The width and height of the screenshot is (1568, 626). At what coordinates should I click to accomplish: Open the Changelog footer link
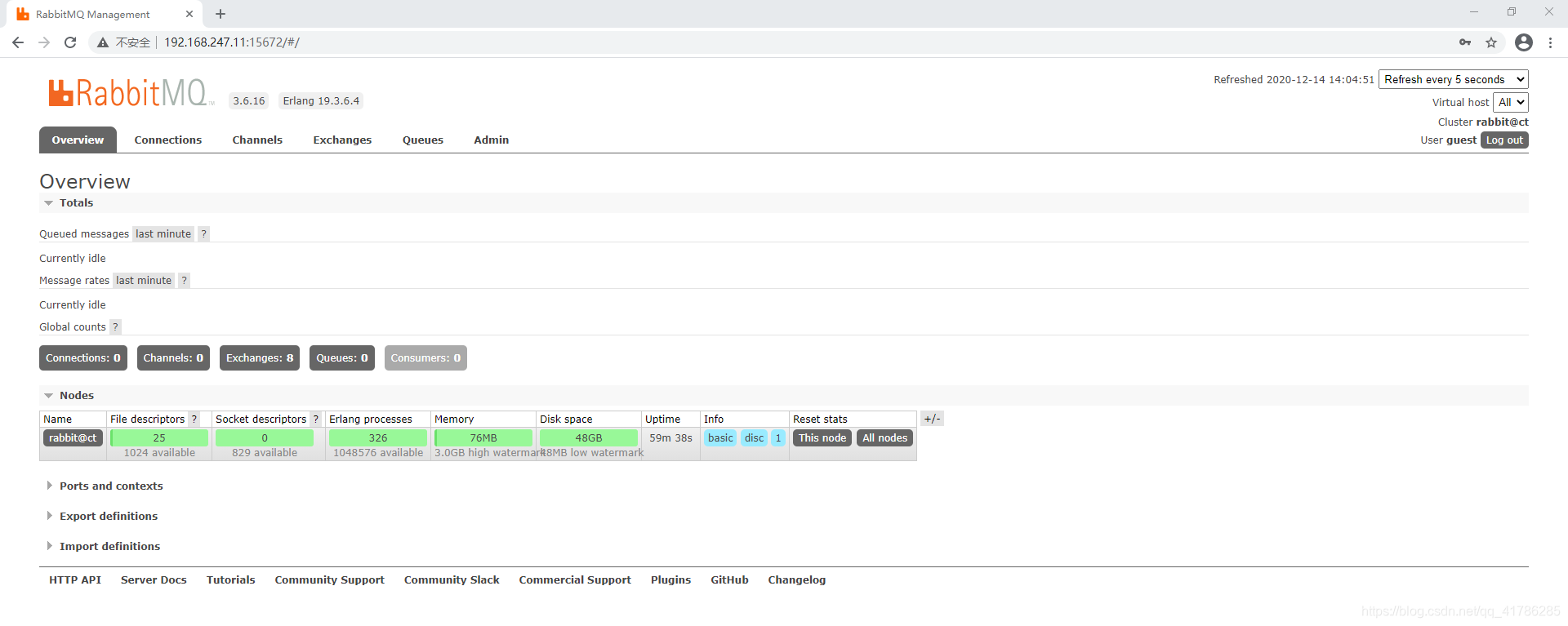tap(796, 580)
